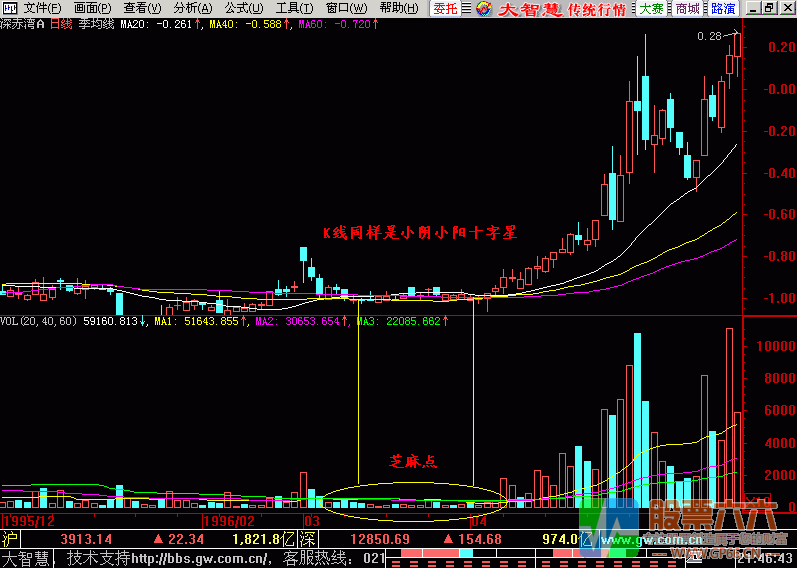The height and width of the screenshot is (568, 797).
Task: Open the 文件(F) menu
Action: pyautogui.click(x=43, y=8)
